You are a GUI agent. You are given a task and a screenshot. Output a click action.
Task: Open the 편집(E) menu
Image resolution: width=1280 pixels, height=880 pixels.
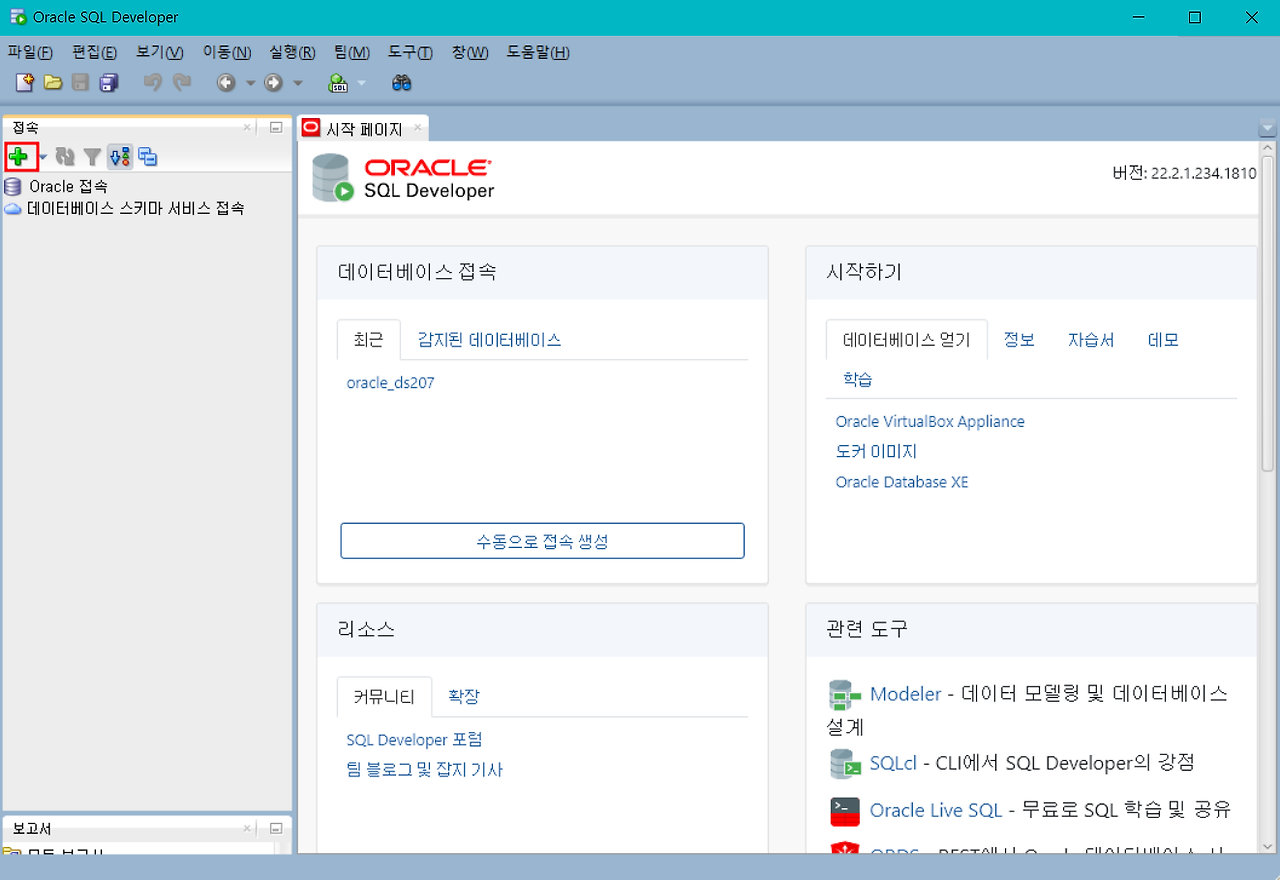click(94, 52)
